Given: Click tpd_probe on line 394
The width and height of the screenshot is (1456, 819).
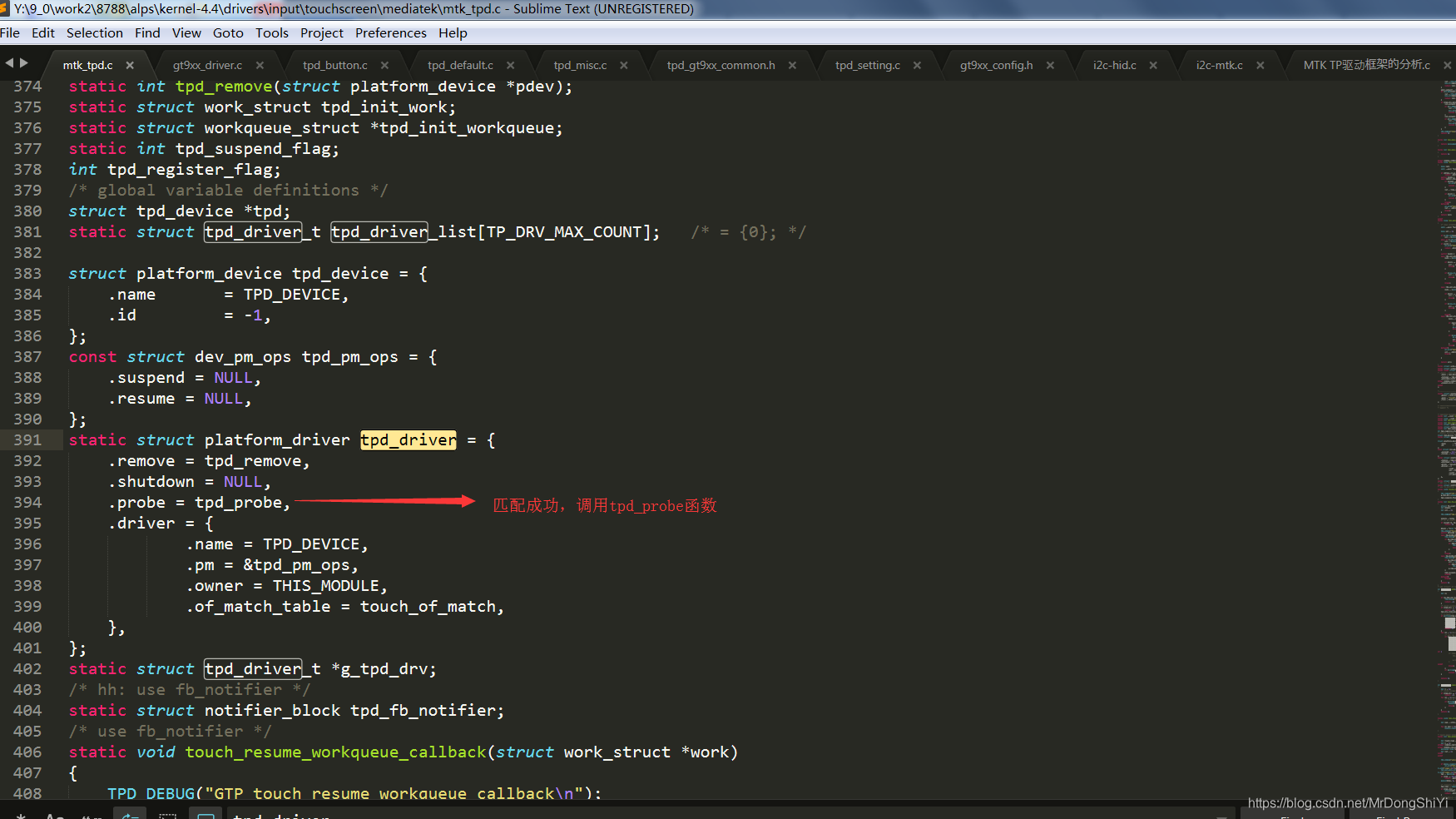Looking at the screenshot, I should tap(239, 503).
